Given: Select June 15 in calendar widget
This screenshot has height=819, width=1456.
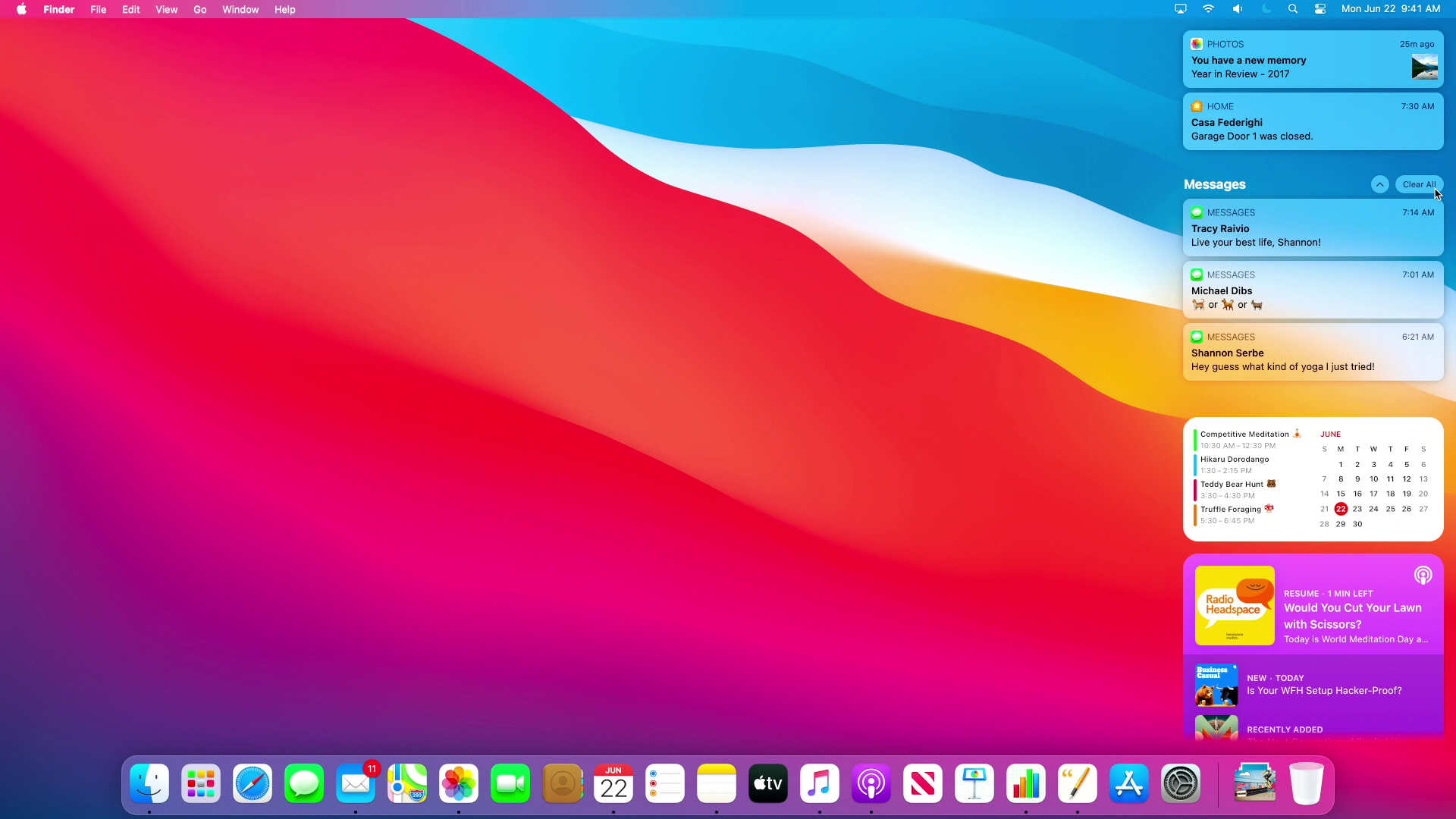Looking at the screenshot, I should coord(1341,494).
